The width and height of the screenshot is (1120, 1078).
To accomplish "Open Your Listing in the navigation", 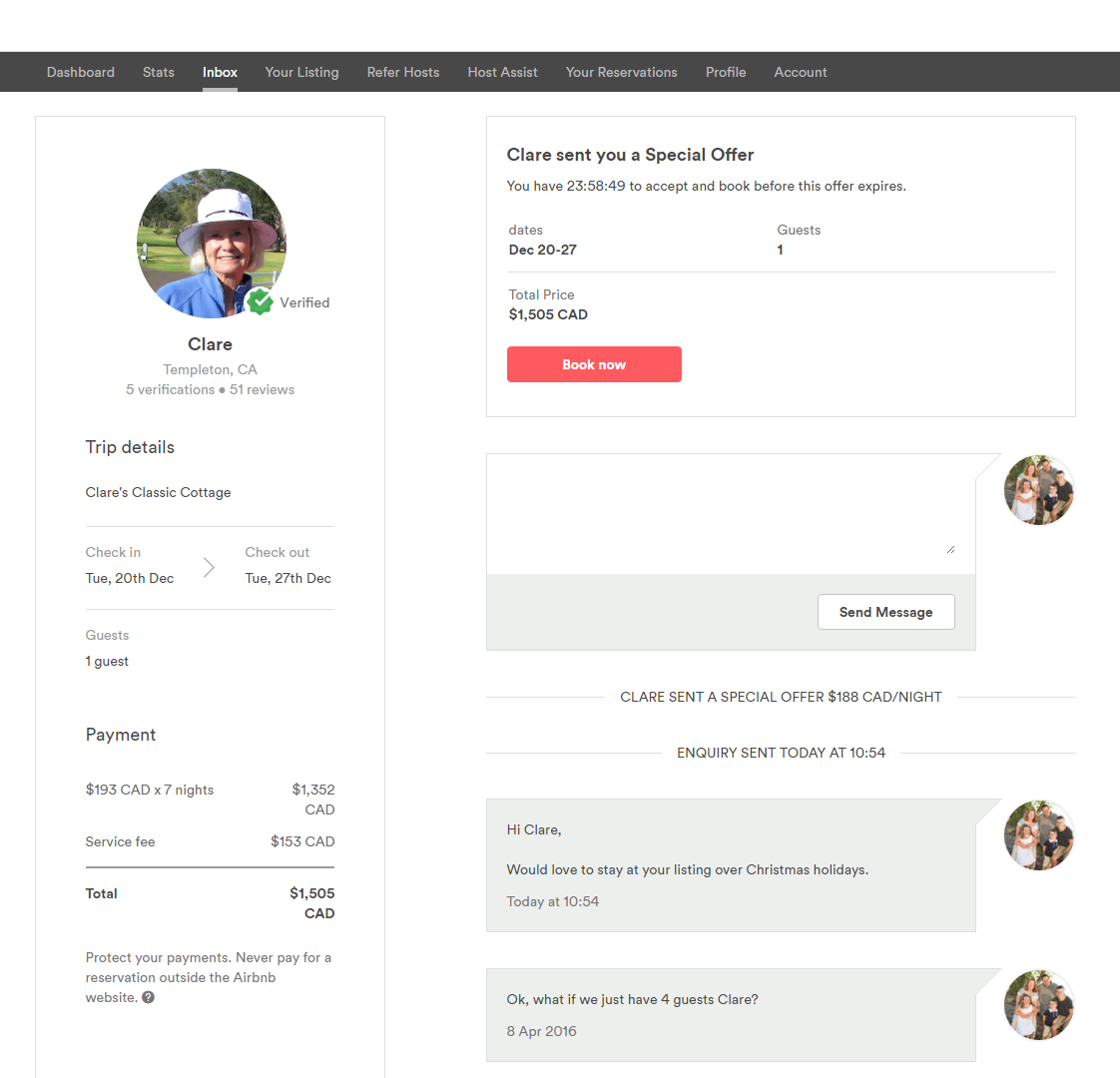I will click(301, 72).
